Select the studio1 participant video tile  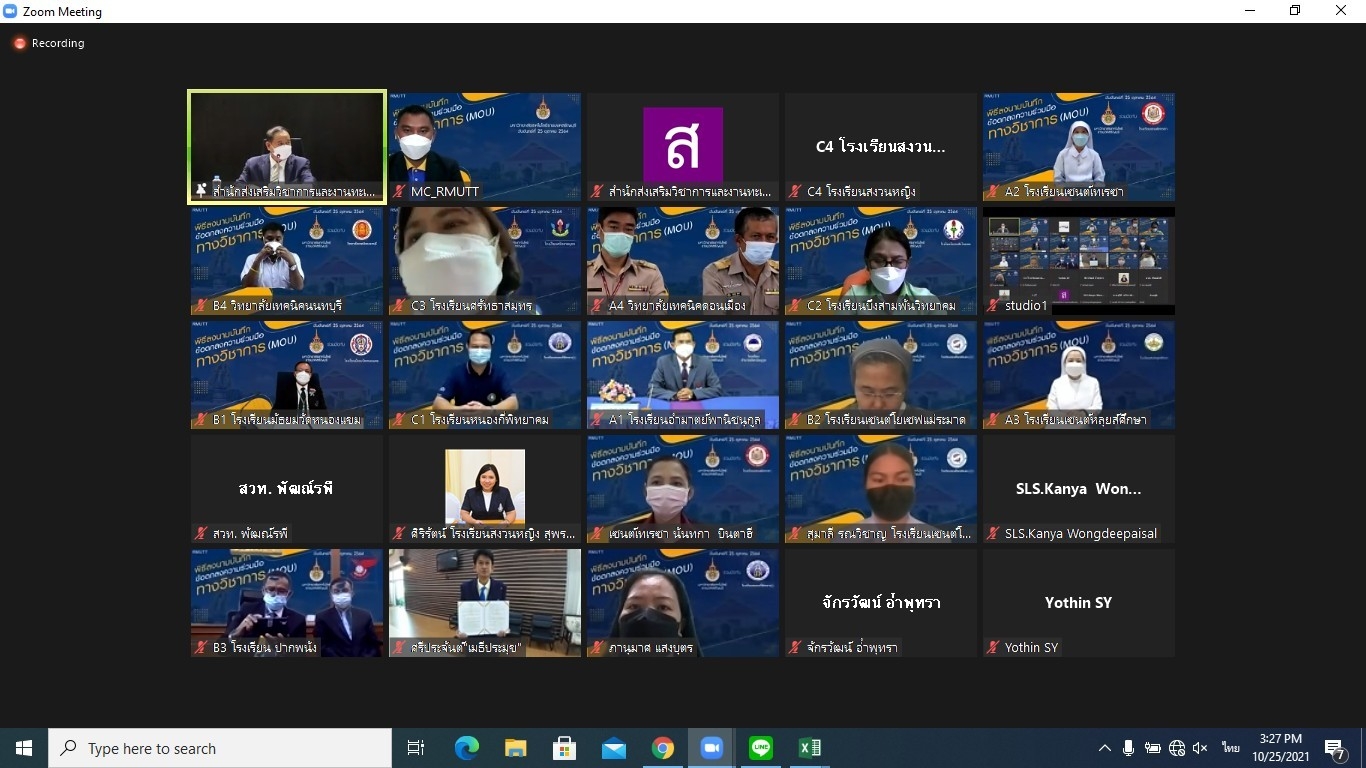[x=1079, y=261]
